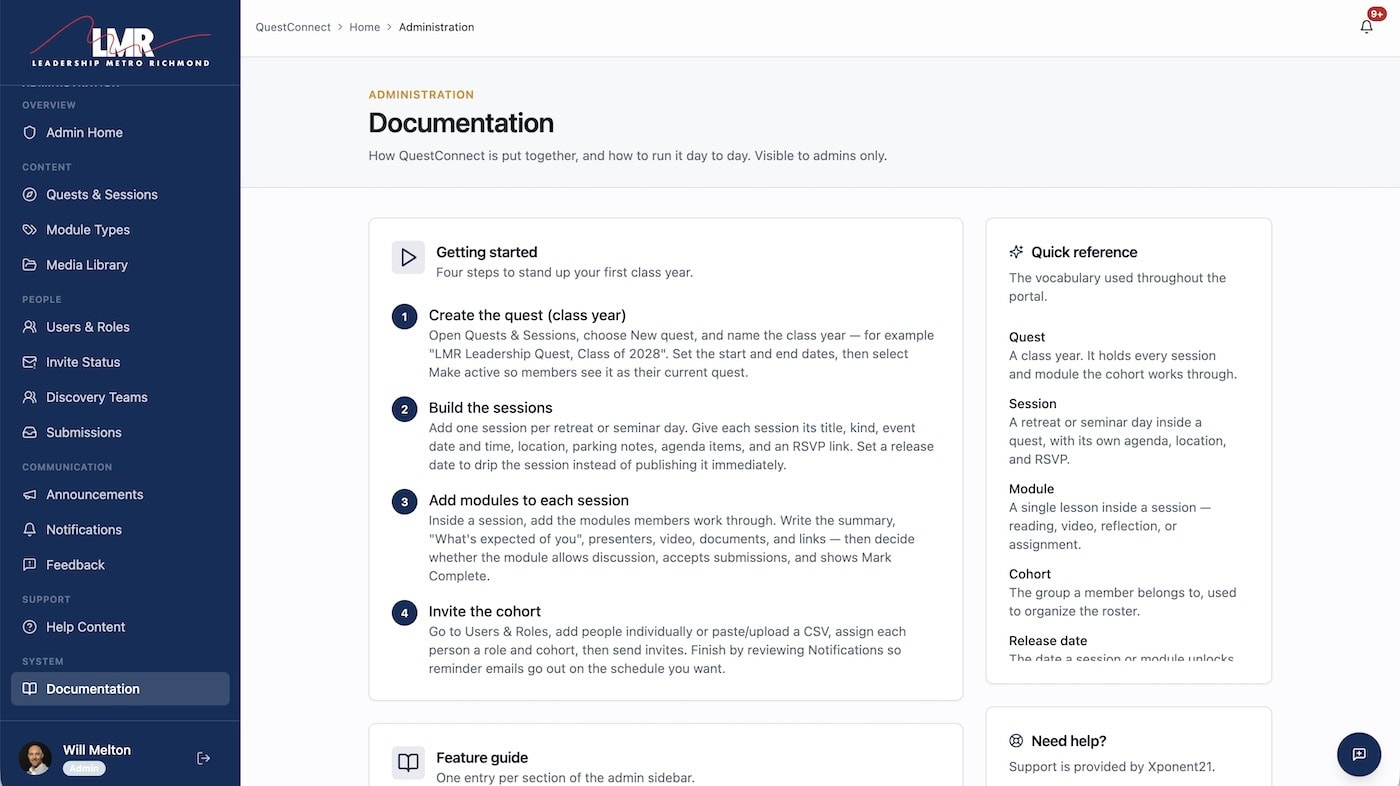The width and height of the screenshot is (1400, 786).
Task: Select Help Content under Support
Action: (x=120, y=627)
